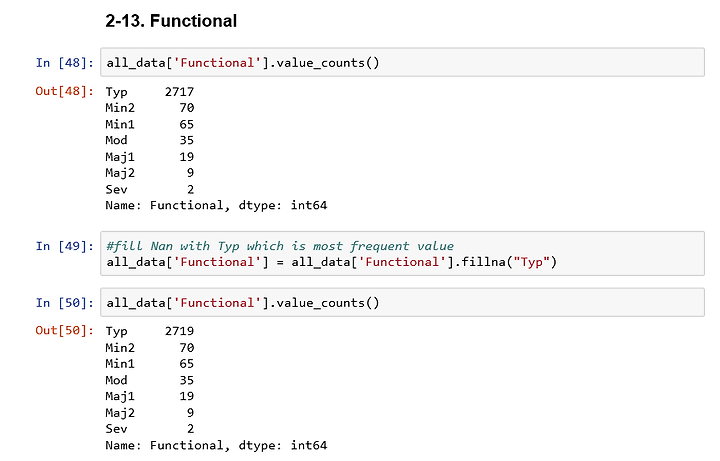Click the Maj2 row in Out[50]
The width and height of the screenshot is (720, 461).
click(150, 413)
